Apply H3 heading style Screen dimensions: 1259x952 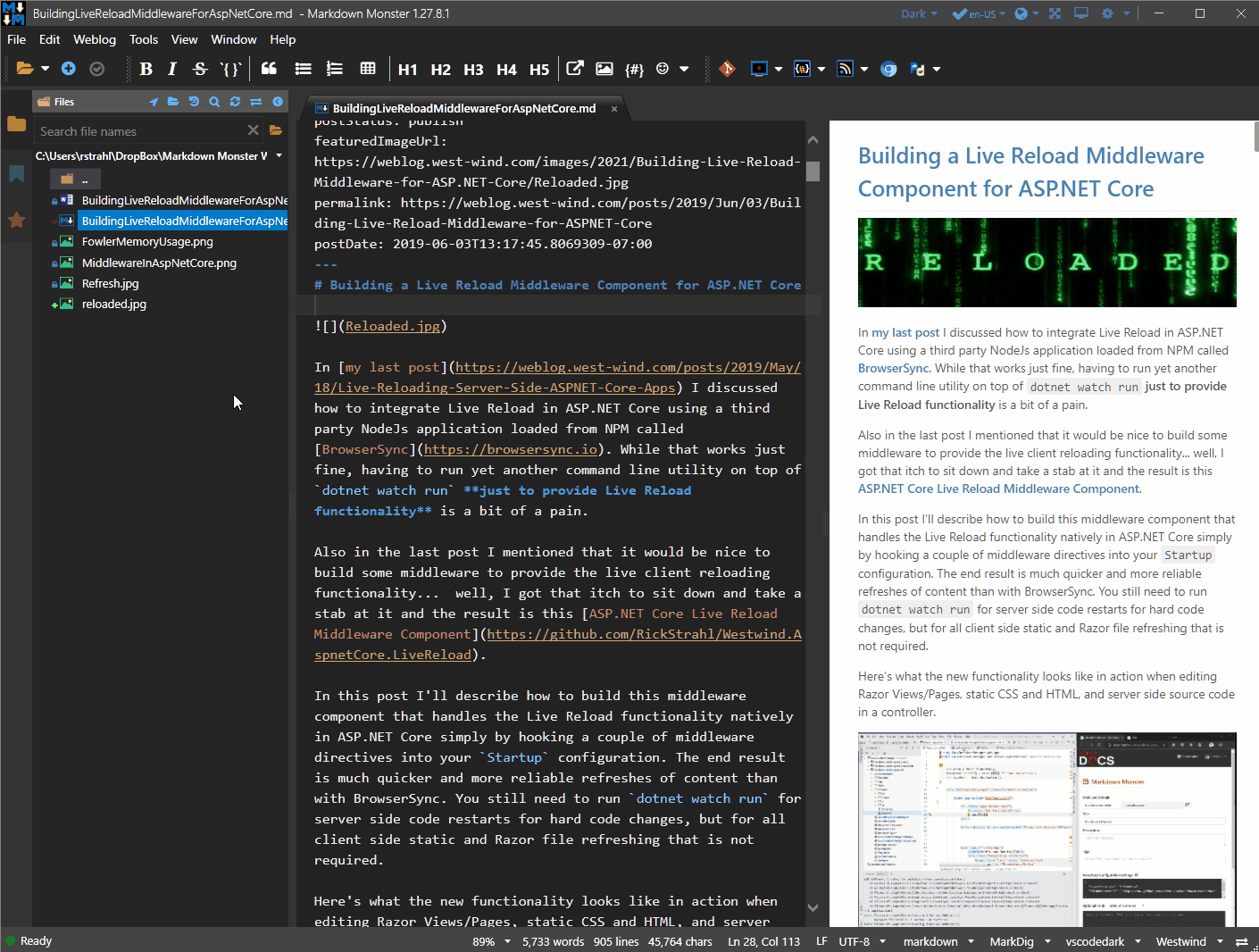point(473,70)
